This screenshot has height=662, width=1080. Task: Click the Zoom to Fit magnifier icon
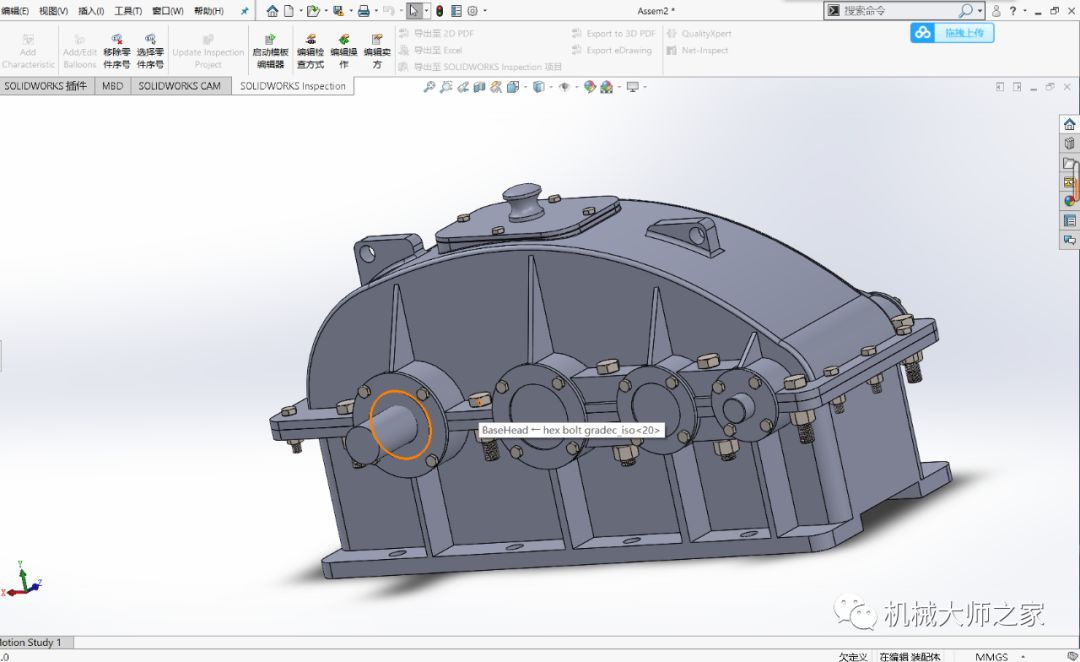coord(429,87)
